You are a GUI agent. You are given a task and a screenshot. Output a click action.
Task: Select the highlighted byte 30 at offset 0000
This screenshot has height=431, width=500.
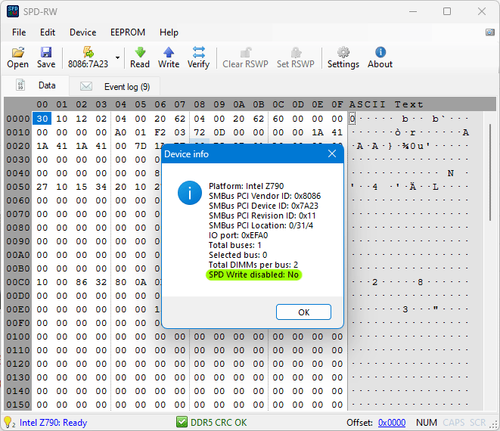pos(42,119)
